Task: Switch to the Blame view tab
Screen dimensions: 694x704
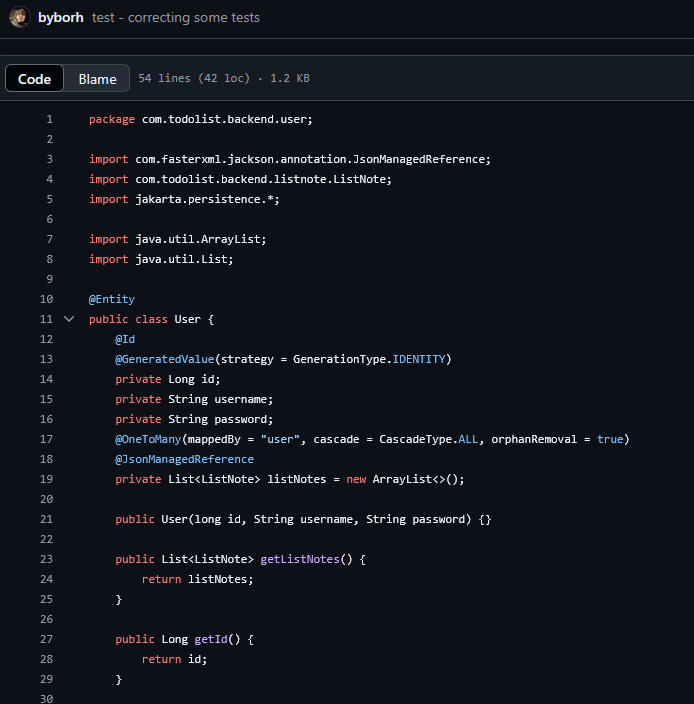Action: pyautogui.click(x=98, y=79)
